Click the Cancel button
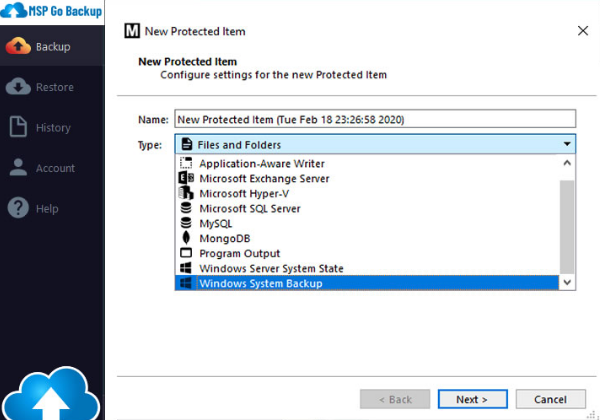This screenshot has height=420, width=600. click(550, 399)
